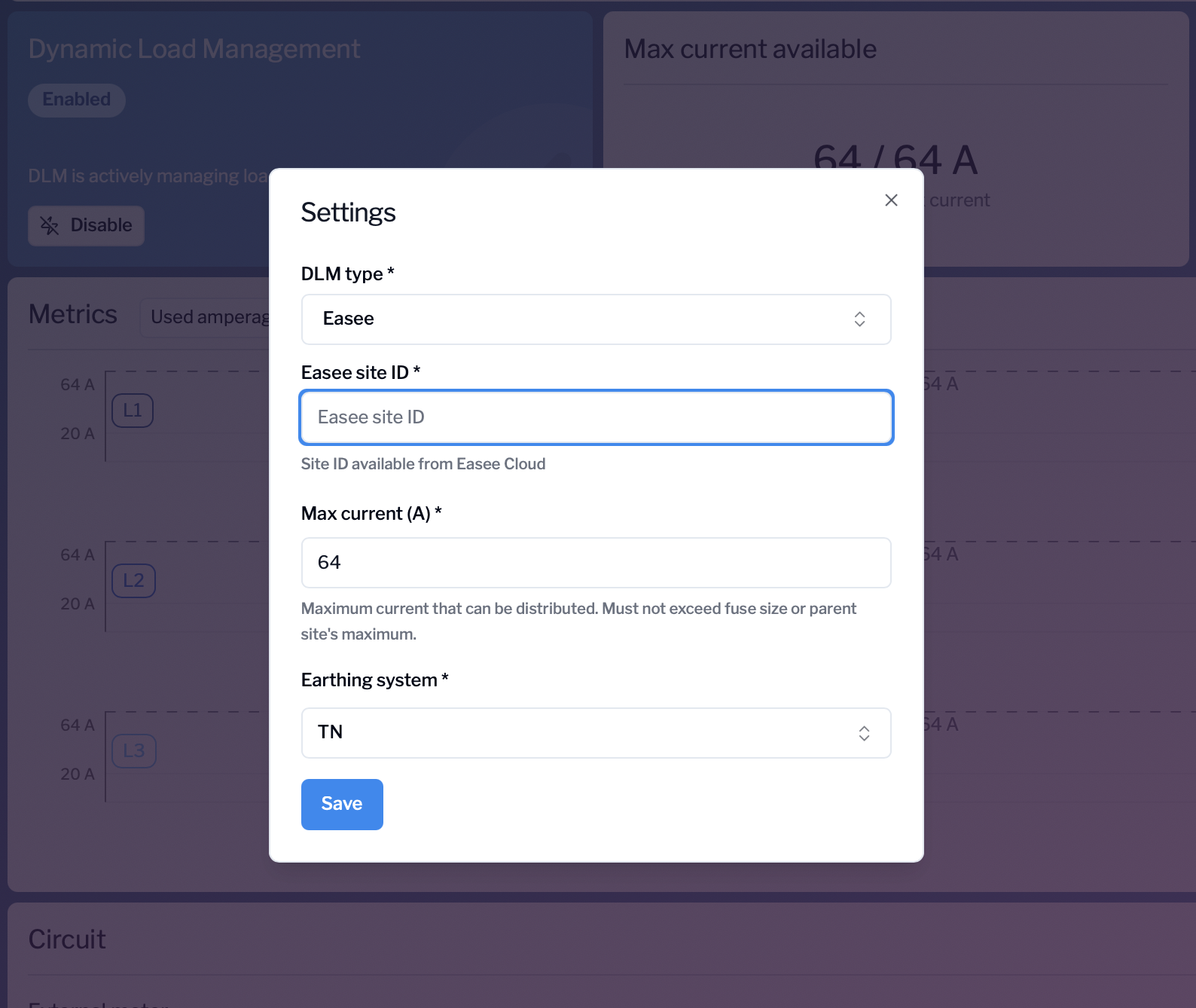This screenshot has width=1196, height=1008.
Task: Click the Site ID help text
Action: click(x=423, y=464)
